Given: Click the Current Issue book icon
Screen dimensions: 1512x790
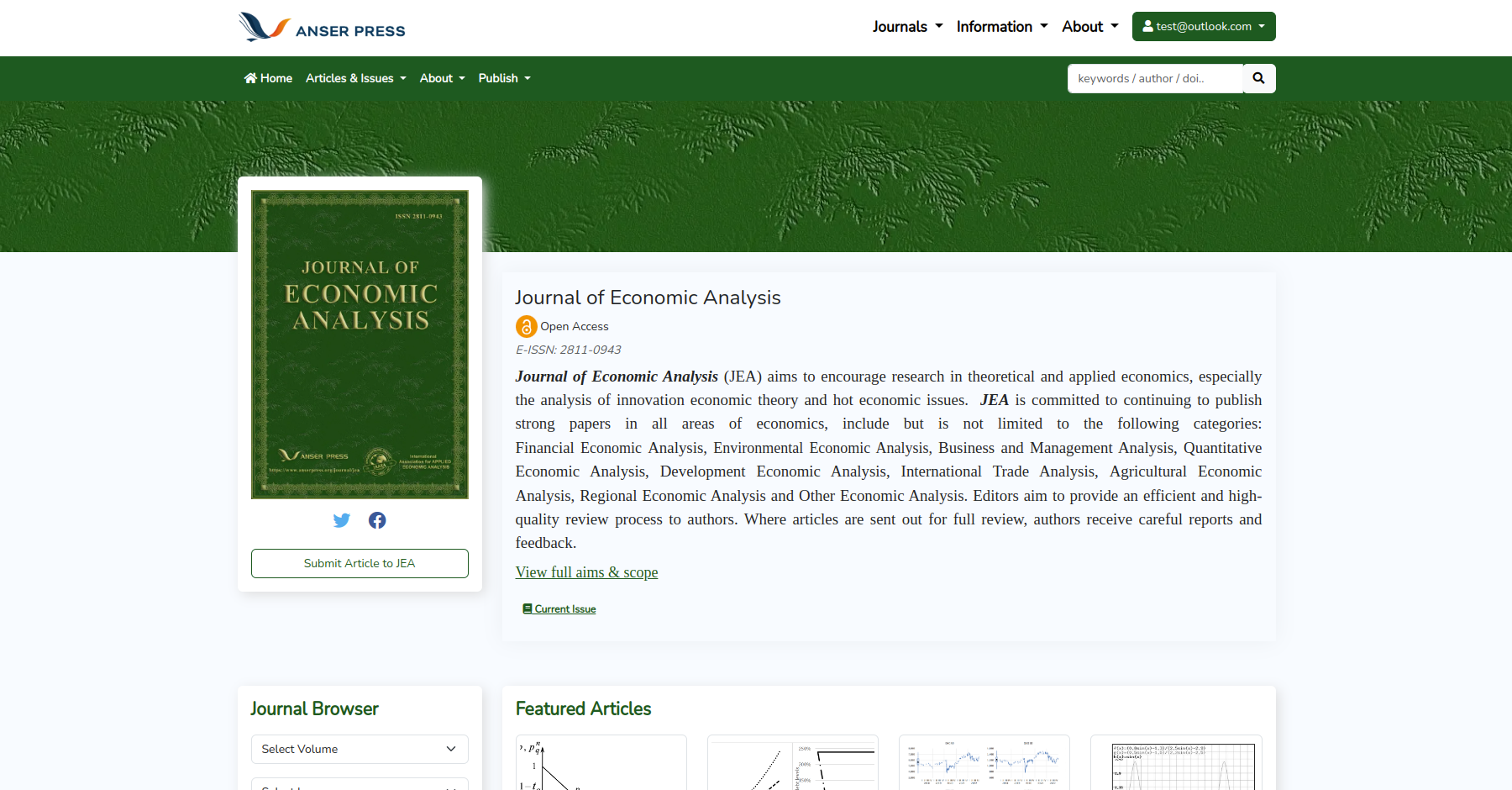Looking at the screenshot, I should [527, 608].
